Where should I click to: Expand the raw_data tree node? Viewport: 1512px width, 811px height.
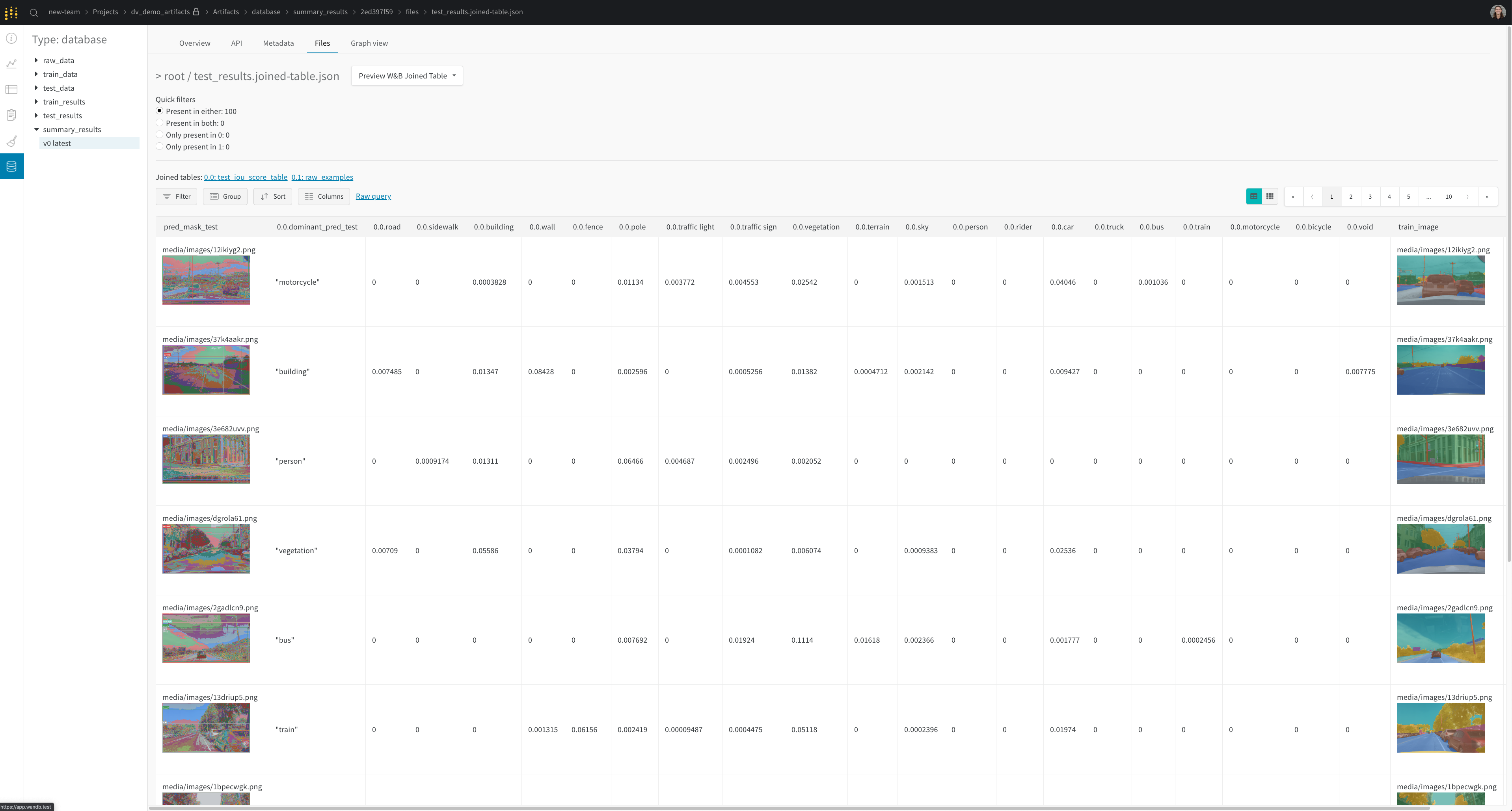pyautogui.click(x=36, y=60)
